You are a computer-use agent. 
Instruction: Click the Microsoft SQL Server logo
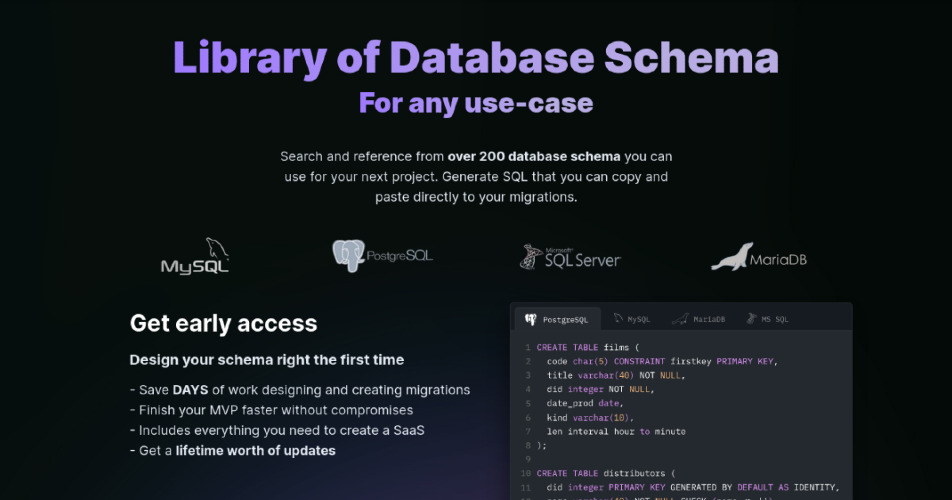point(570,257)
